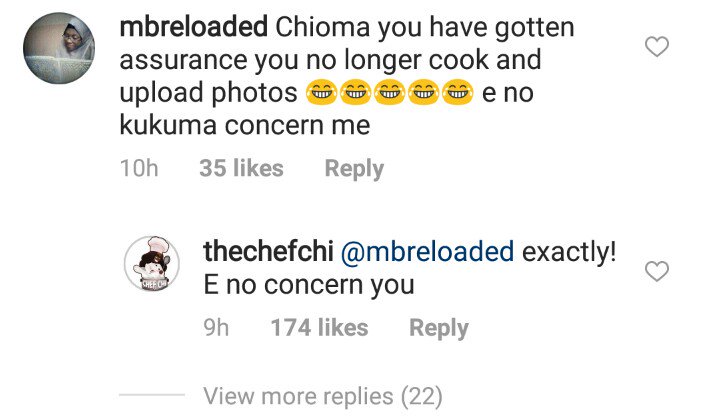Tap the heart beside thechefchi's reply
713x420 pixels.
[656, 272]
